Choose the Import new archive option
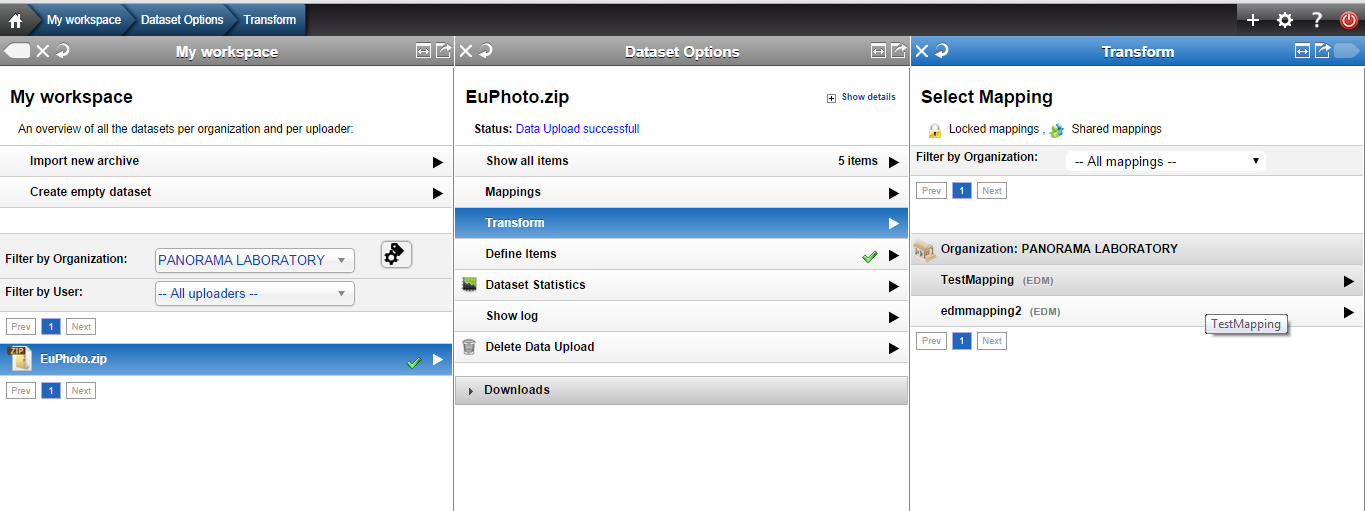This screenshot has height=511, width=1365. pos(226,161)
